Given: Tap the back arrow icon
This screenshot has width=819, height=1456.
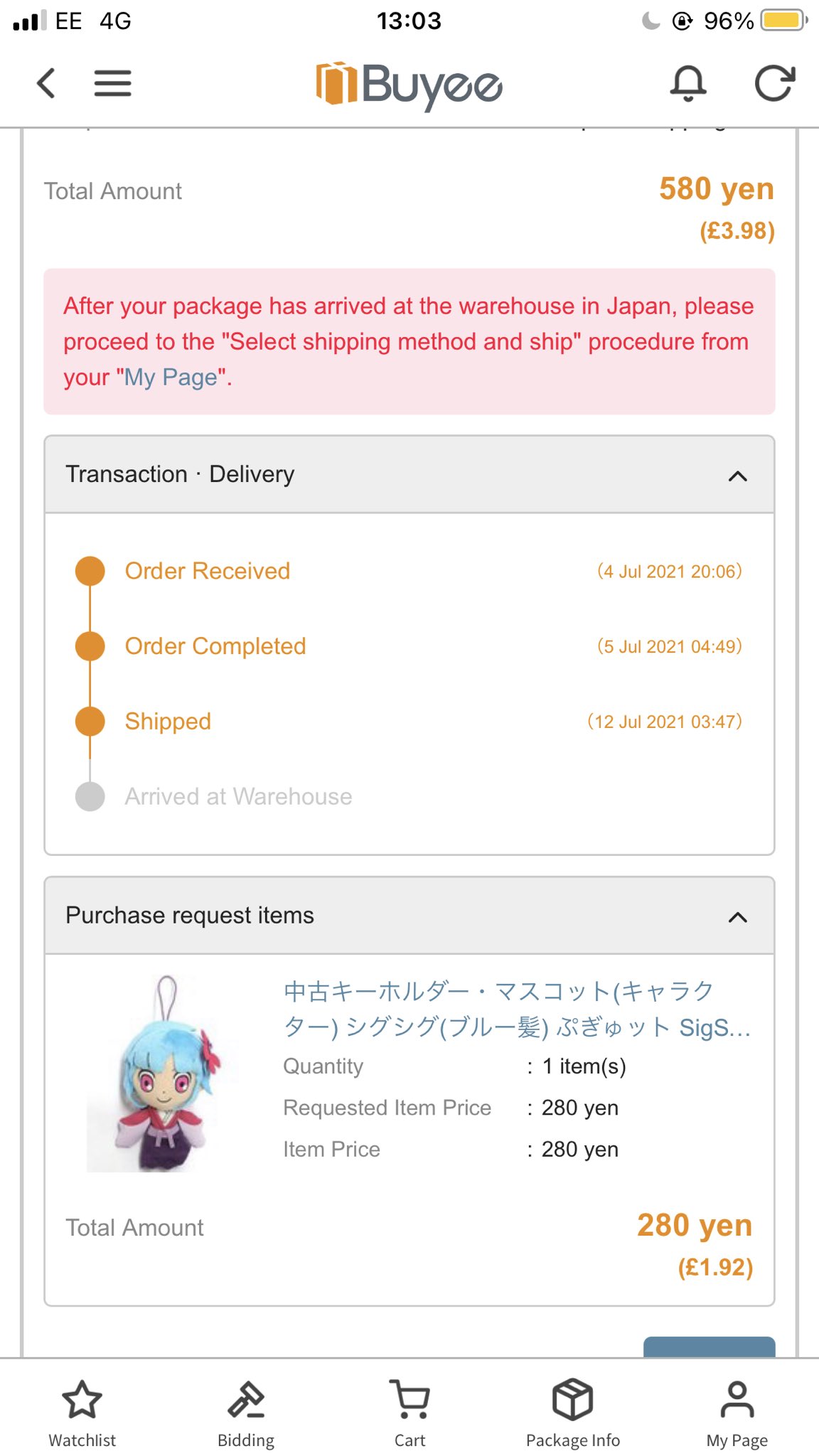Looking at the screenshot, I should coord(46,83).
